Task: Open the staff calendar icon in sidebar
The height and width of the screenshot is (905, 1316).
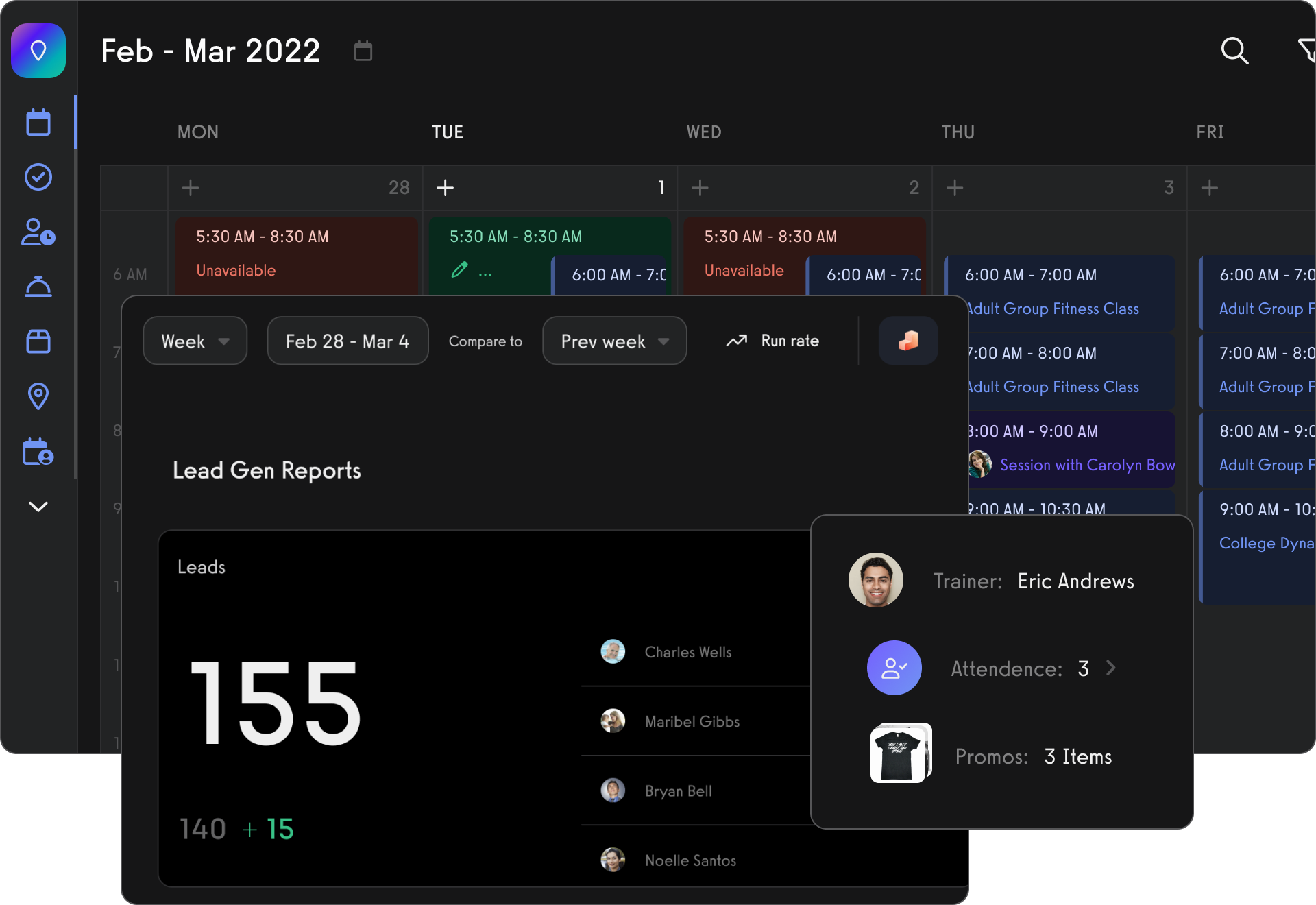Action: [x=38, y=452]
